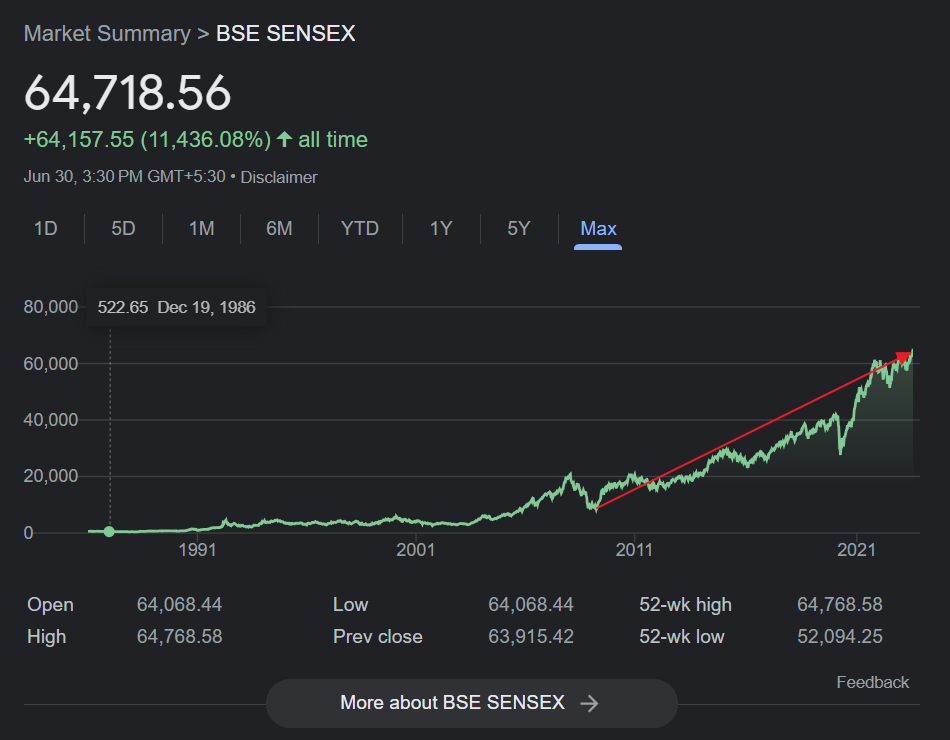
Task: Select the 1D time range tab
Action: 45,228
